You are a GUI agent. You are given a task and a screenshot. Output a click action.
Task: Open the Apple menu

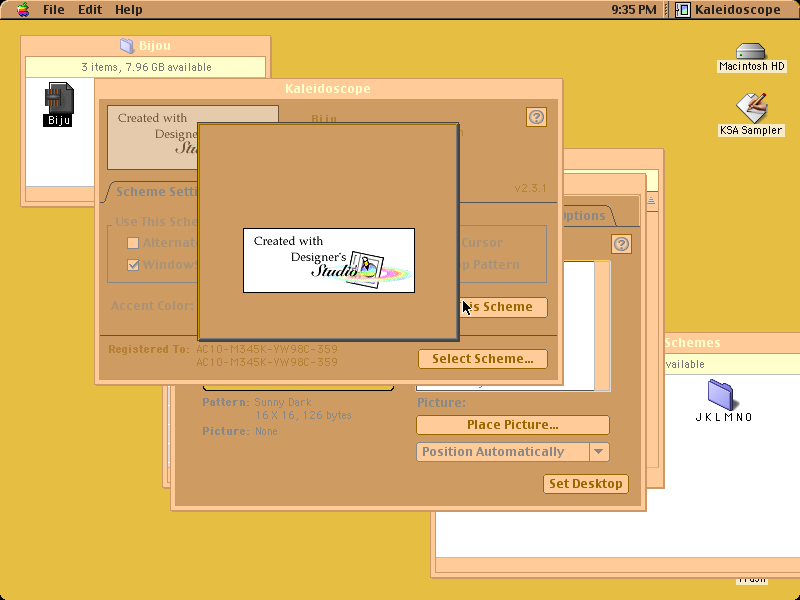(x=23, y=10)
